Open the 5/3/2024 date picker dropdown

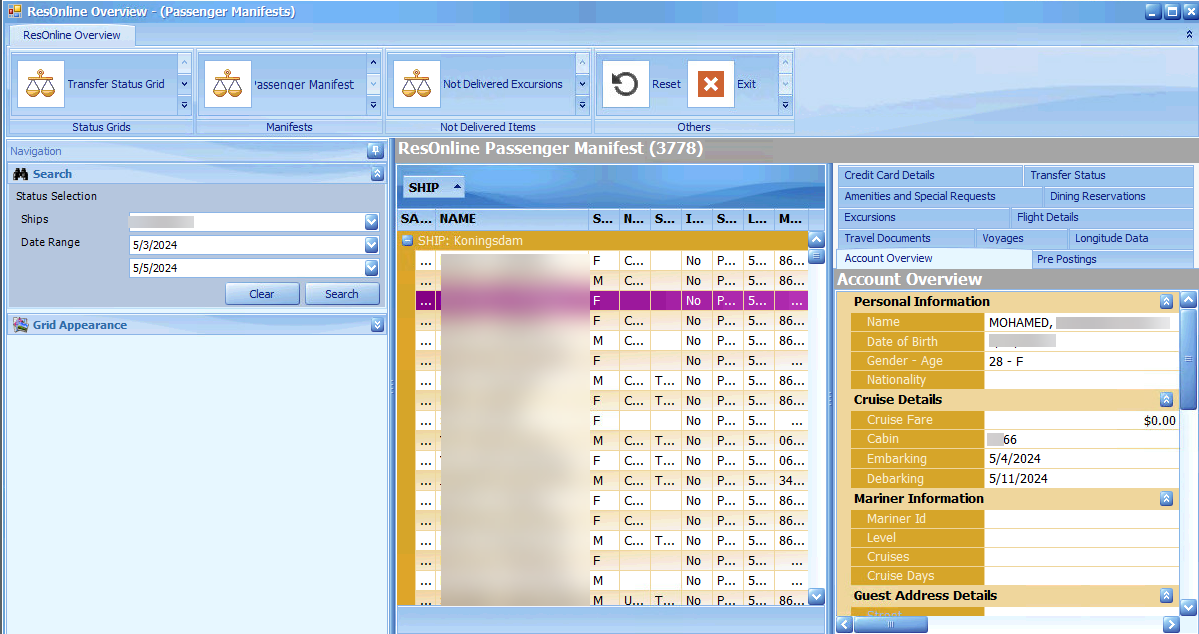[372, 245]
